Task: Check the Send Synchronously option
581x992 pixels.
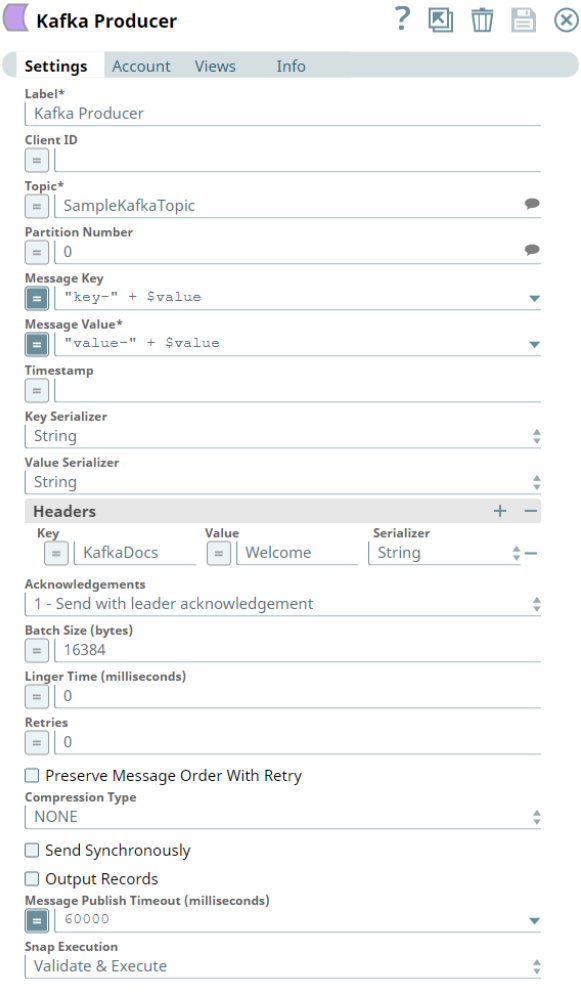Action: 31,850
